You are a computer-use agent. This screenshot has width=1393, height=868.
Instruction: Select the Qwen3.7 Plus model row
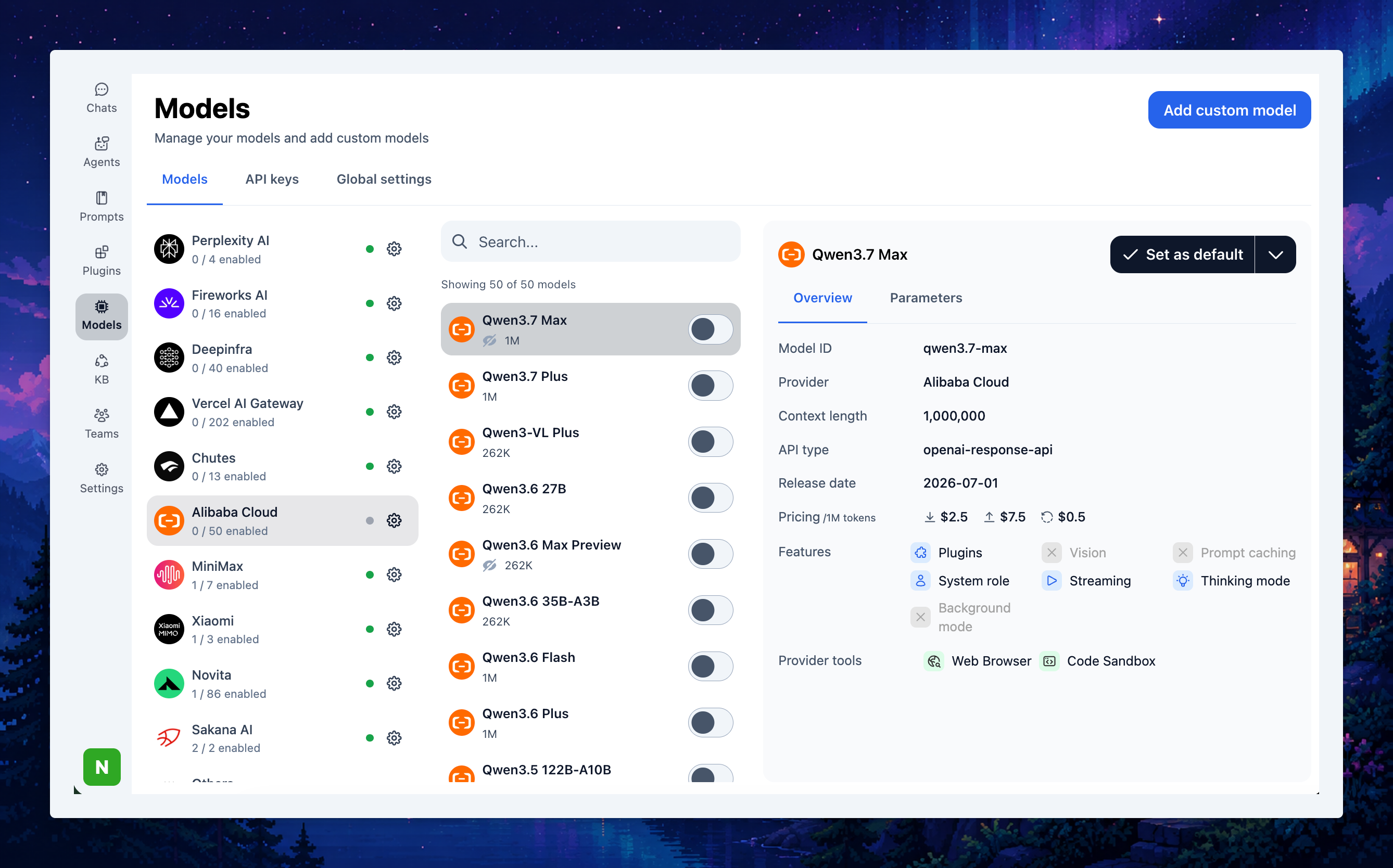click(x=590, y=386)
